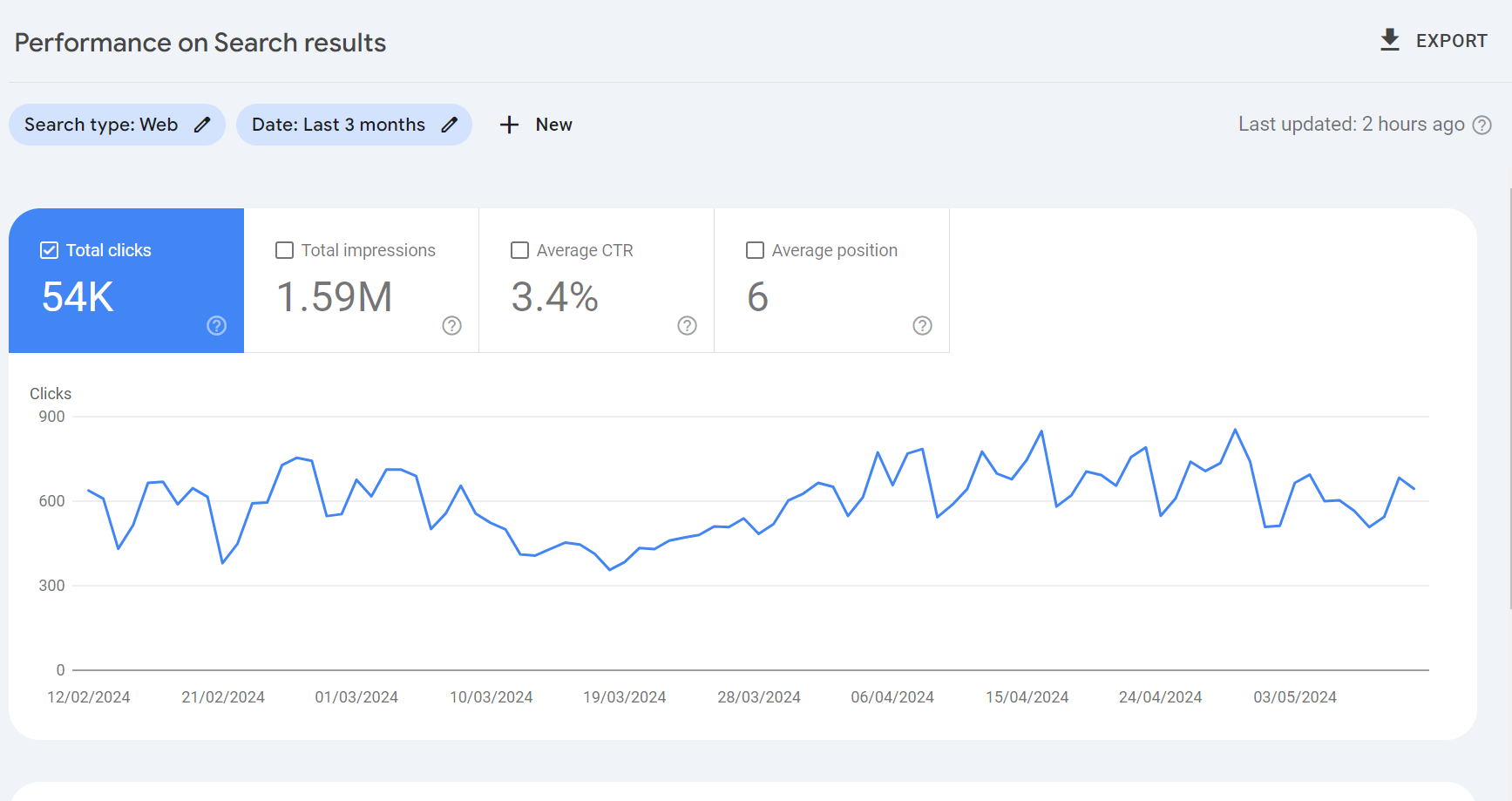Click the Export download icon

coord(1389,40)
